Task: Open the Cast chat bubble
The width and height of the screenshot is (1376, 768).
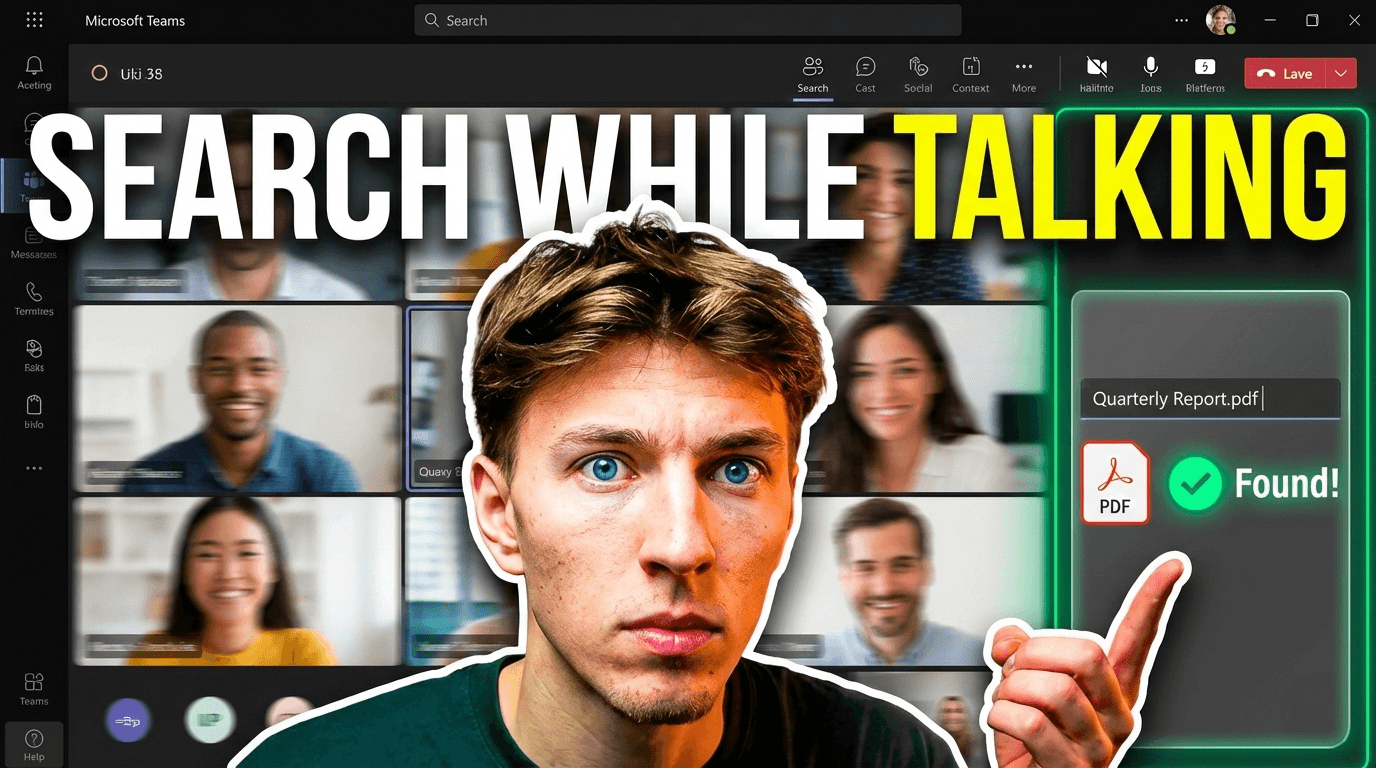Action: (x=866, y=75)
